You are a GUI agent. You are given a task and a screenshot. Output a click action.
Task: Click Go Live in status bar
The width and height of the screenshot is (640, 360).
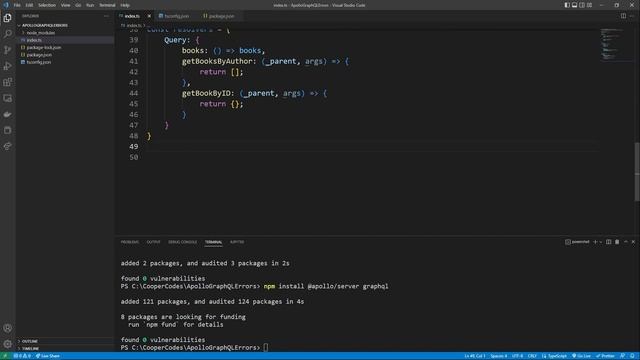point(581,356)
